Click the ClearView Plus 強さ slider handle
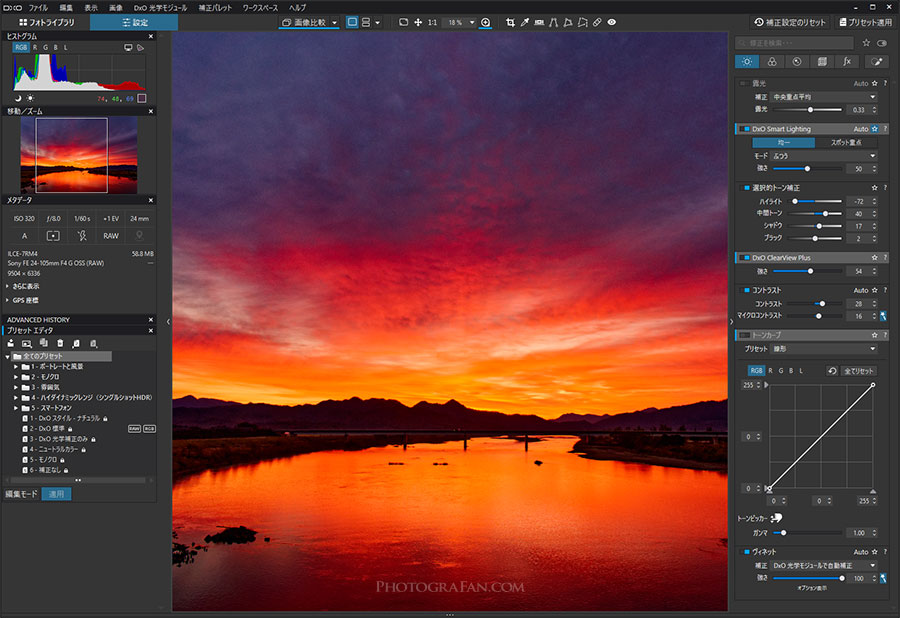This screenshot has width=900, height=618. click(x=810, y=271)
